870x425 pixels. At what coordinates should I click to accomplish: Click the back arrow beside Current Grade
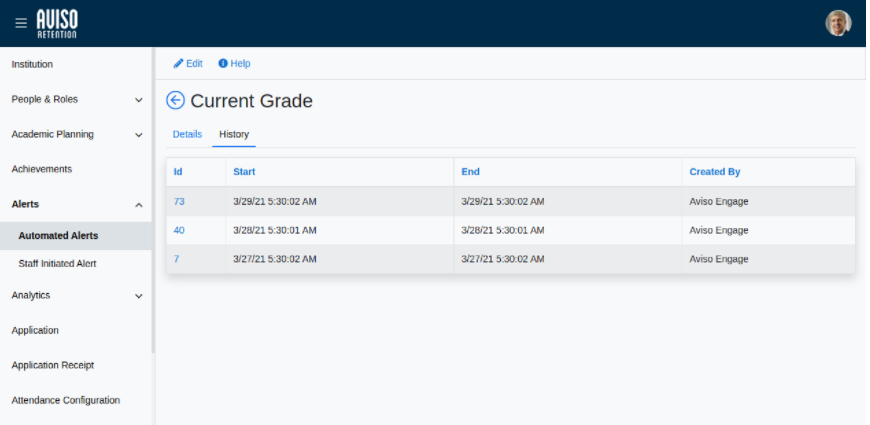coord(175,100)
